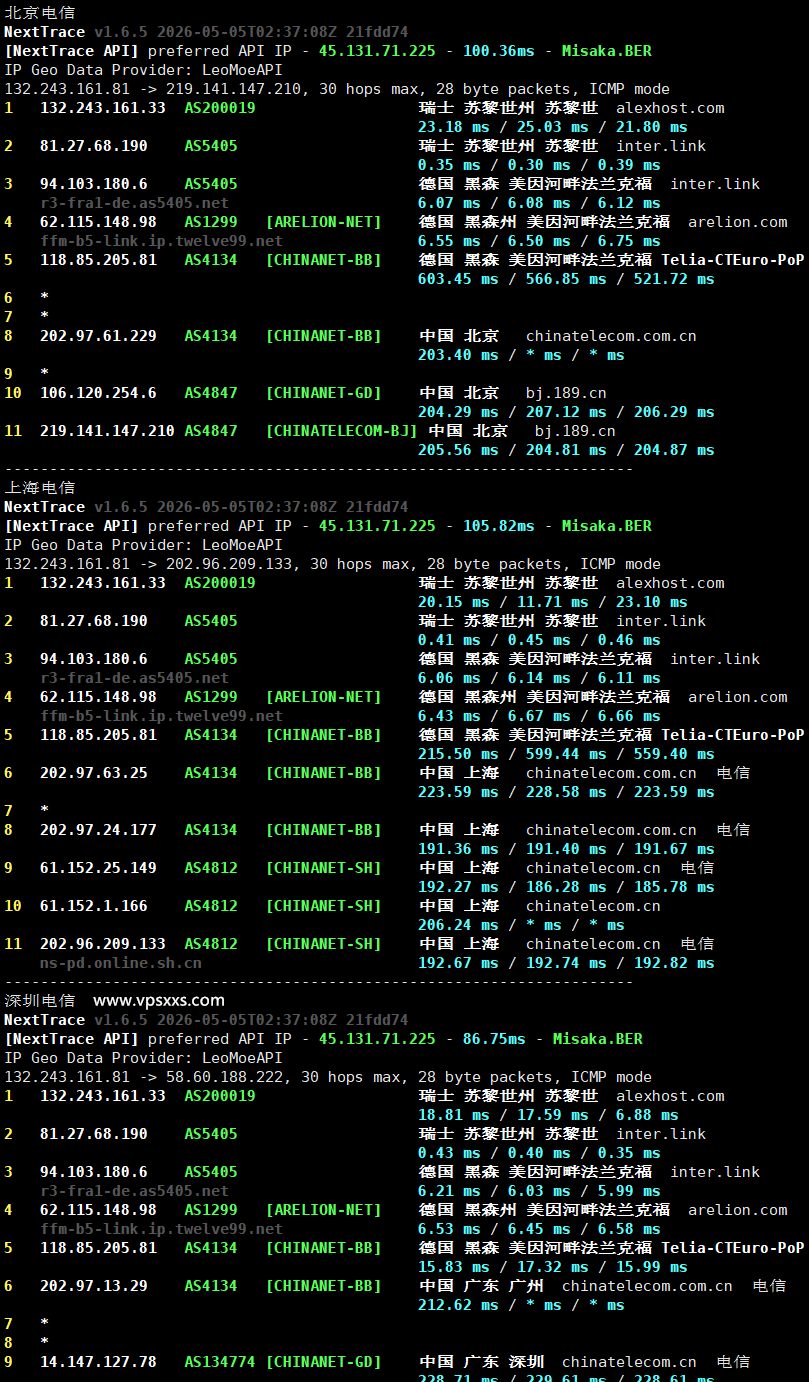Select the latency value 192.82 ms
Screen dimensions: 809x1382
[x=674, y=963]
